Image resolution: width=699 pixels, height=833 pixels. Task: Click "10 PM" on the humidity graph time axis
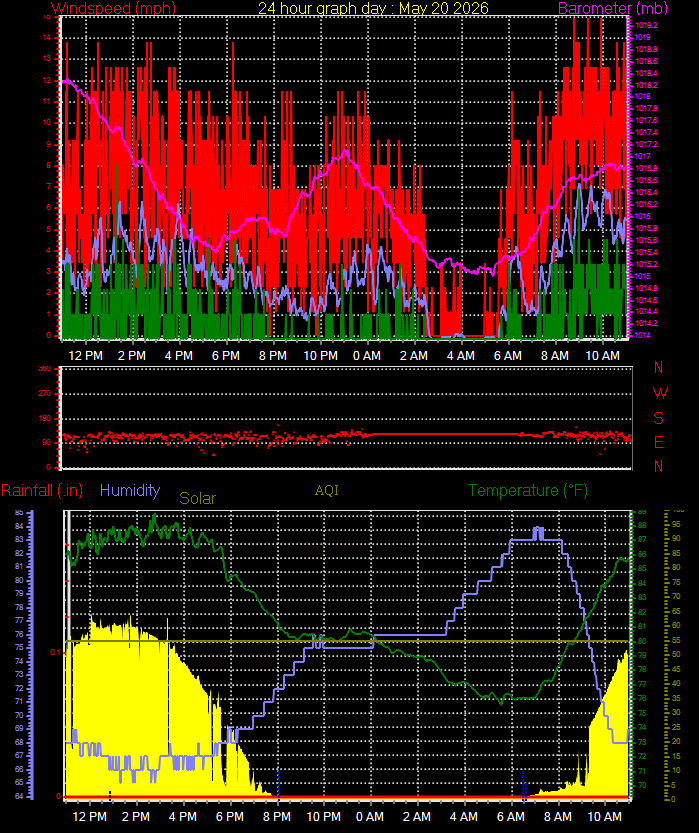coord(324,817)
